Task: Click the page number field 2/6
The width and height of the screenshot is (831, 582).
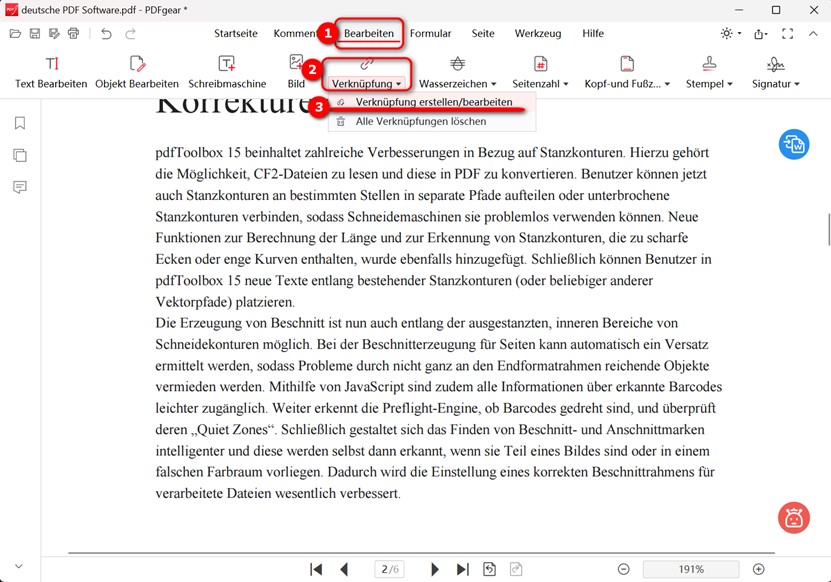Action: 390,569
